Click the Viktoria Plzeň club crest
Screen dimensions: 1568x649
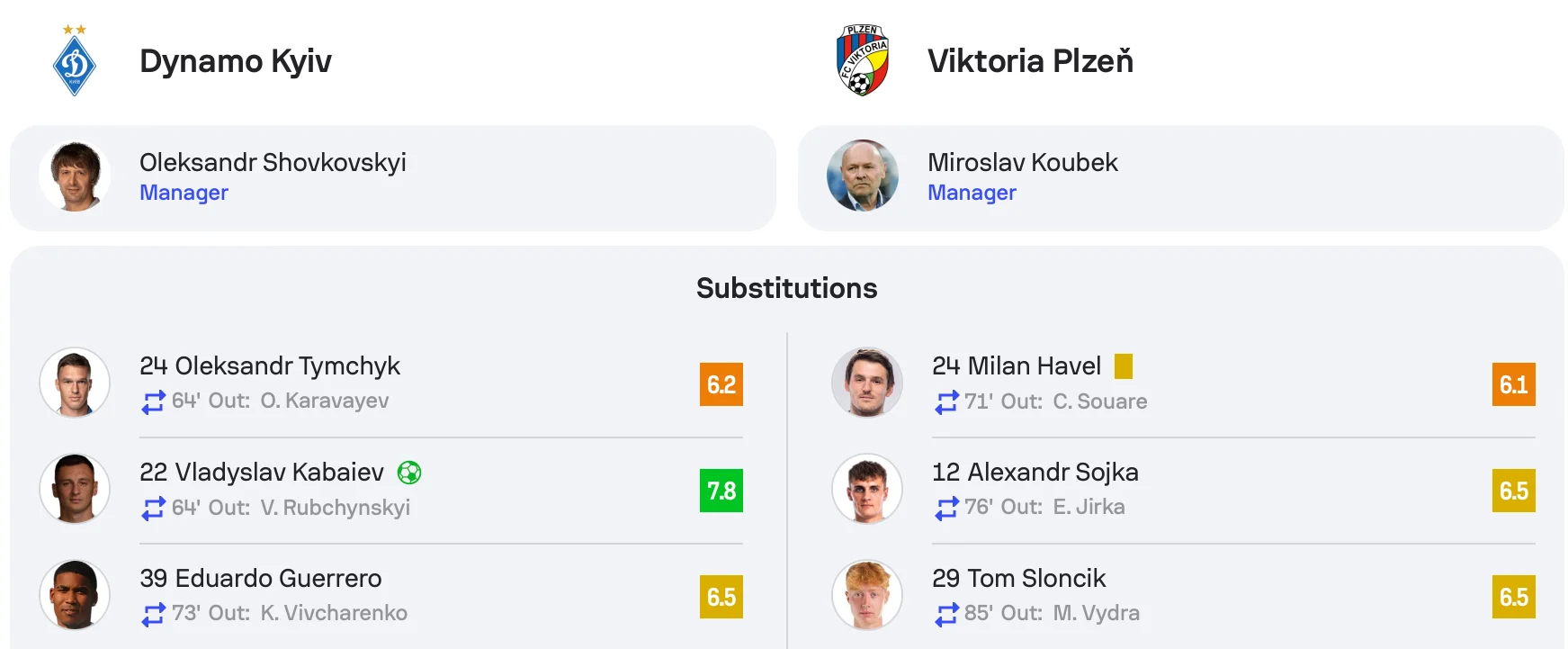click(x=862, y=60)
